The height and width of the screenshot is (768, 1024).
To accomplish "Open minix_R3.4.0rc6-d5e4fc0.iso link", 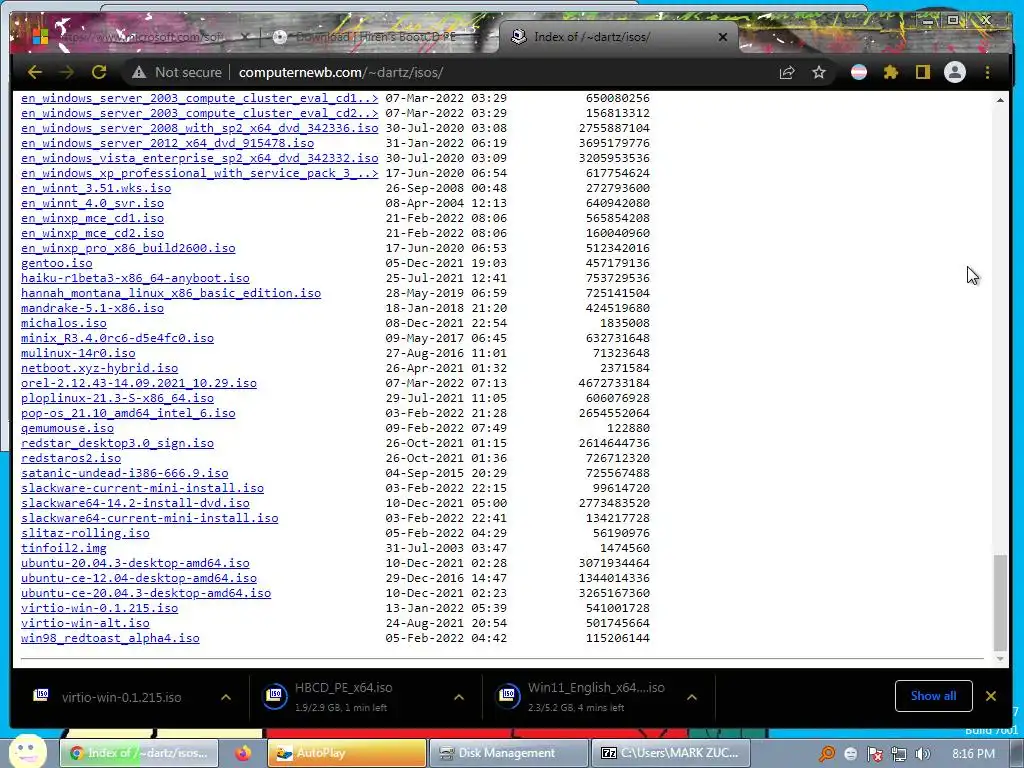I will point(118,338).
